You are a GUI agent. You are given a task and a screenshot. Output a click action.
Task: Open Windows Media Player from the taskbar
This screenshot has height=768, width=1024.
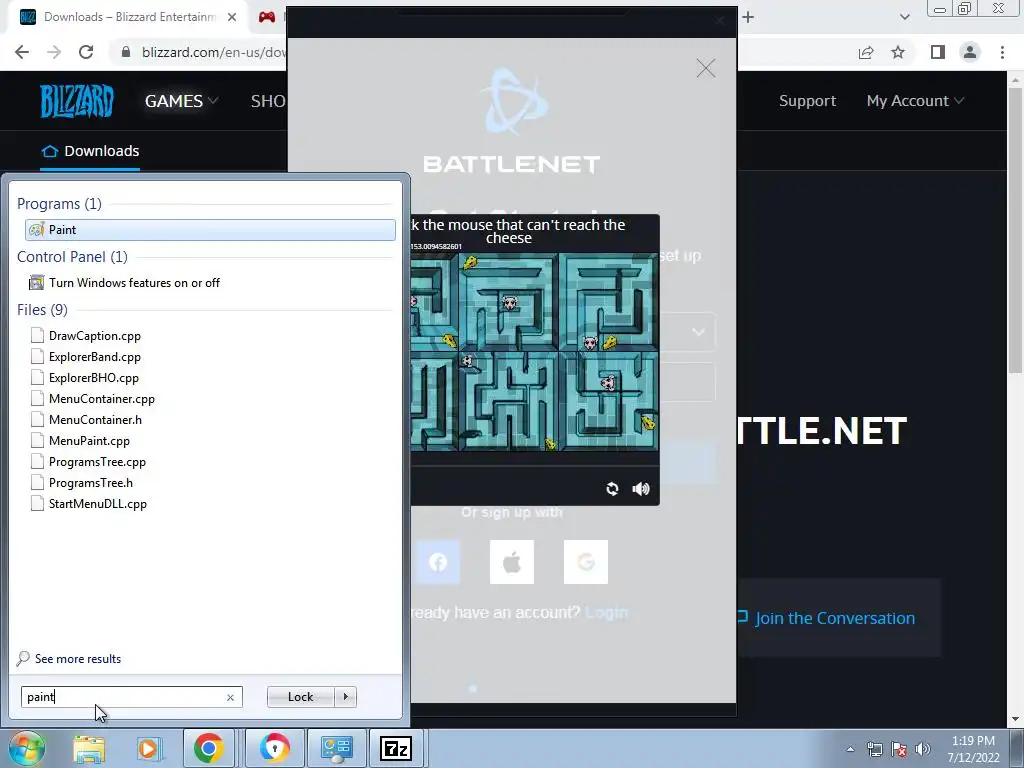[148, 748]
